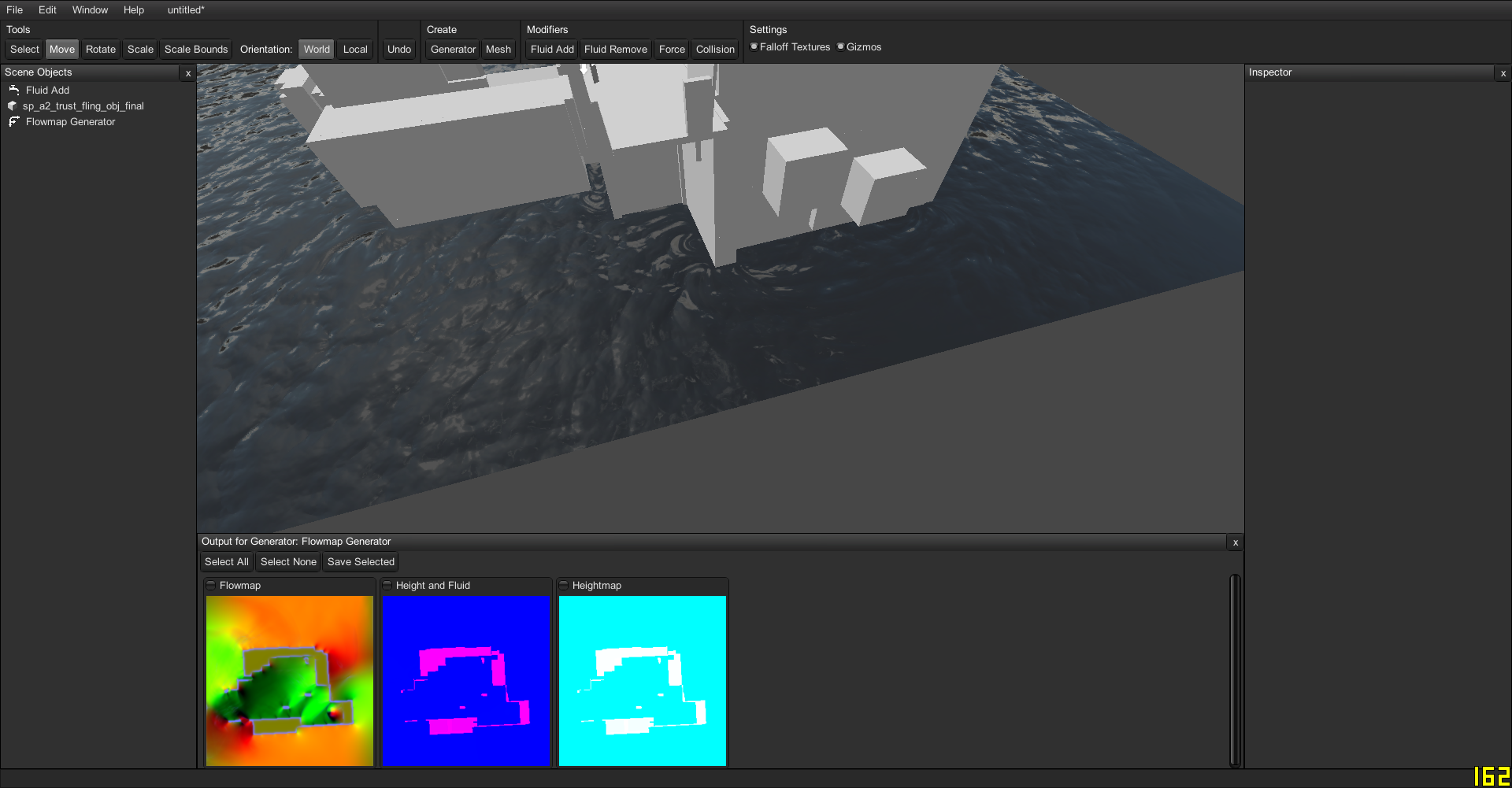Screen dimensions: 1512x788
Task: Activate the Select tool
Action: [x=24, y=49]
